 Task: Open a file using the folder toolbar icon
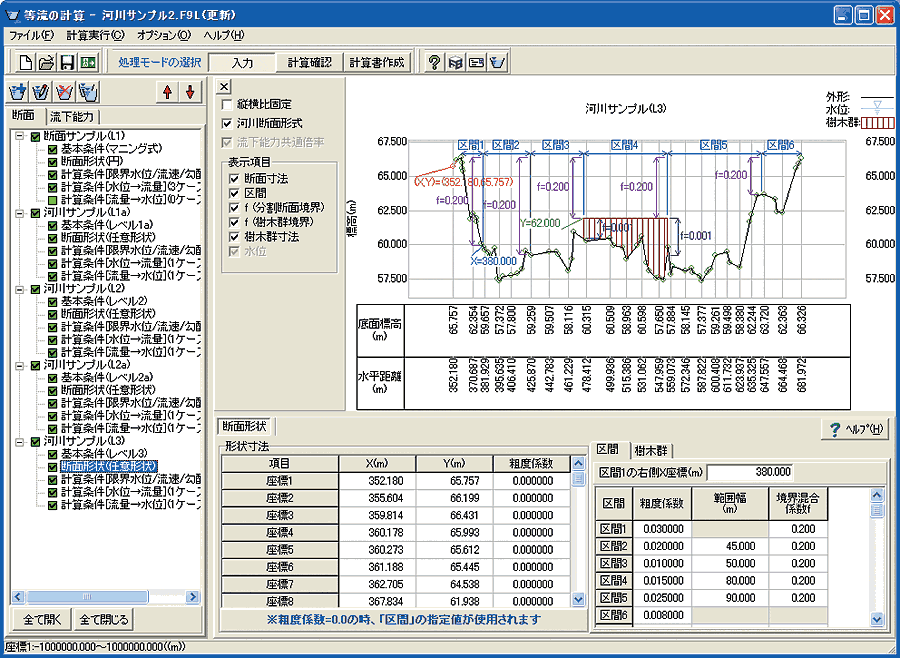point(46,62)
